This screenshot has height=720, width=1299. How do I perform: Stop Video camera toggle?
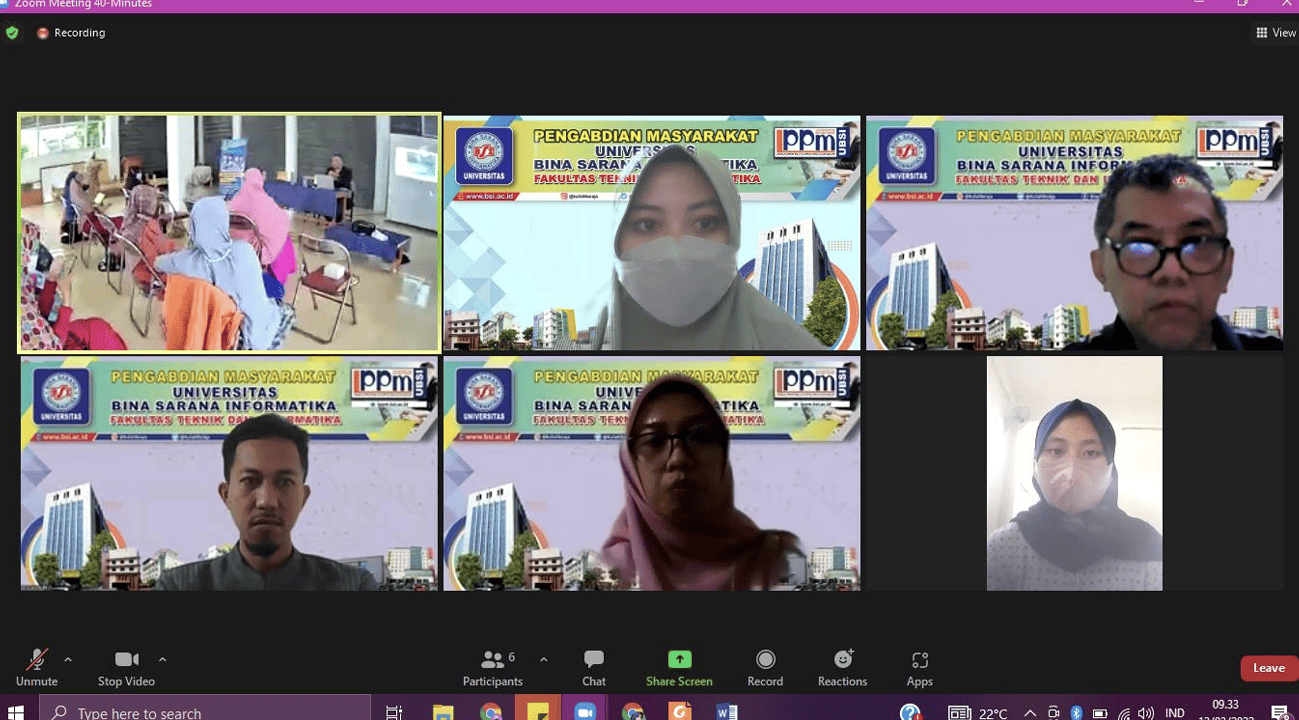tap(125, 667)
